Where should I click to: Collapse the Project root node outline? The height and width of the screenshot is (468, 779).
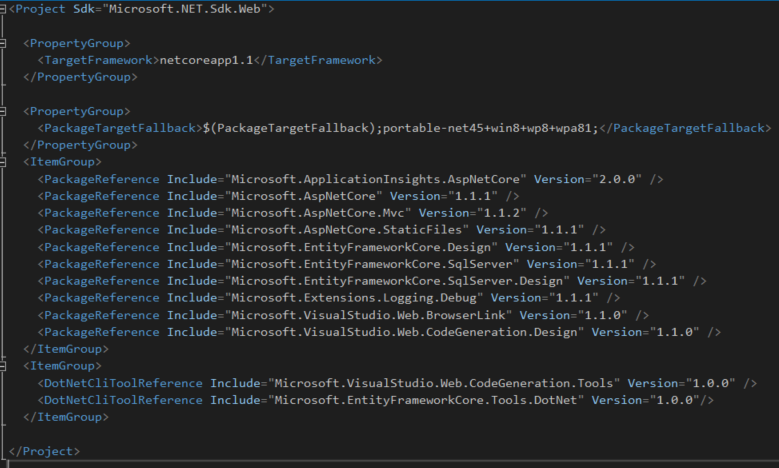(2, 9)
